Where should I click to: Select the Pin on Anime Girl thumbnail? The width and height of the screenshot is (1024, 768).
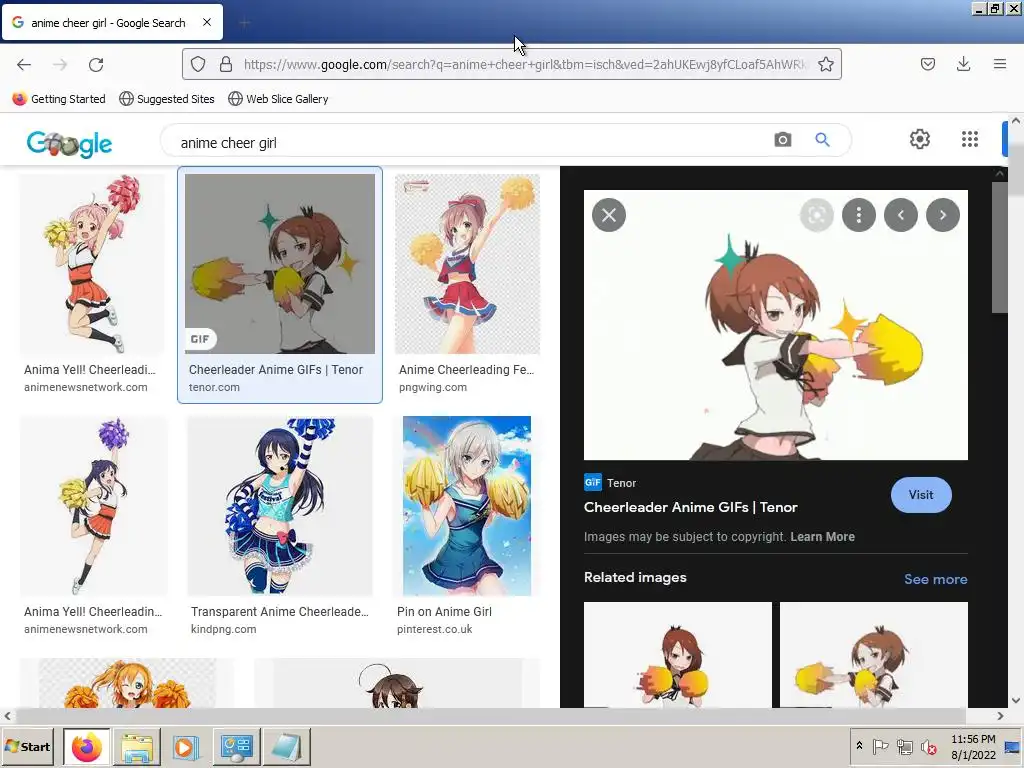coord(467,506)
